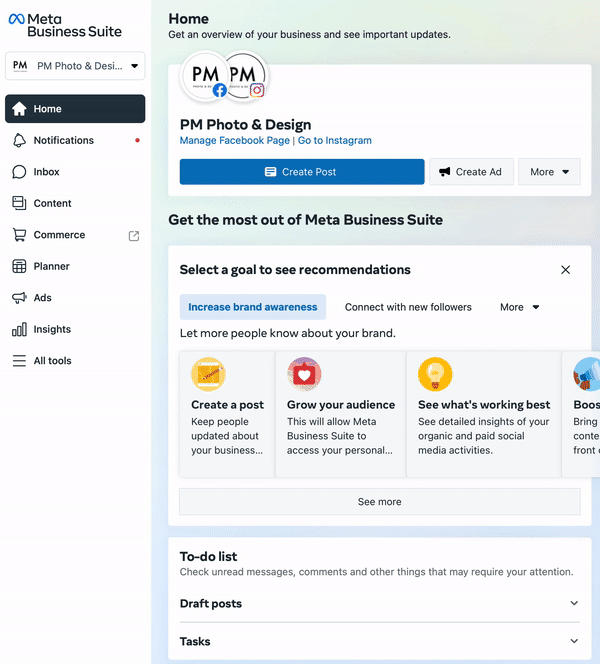Expand the Draft posts section
This screenshot has height=664, width=600.
pyautogui.click(x=380, y=603)
